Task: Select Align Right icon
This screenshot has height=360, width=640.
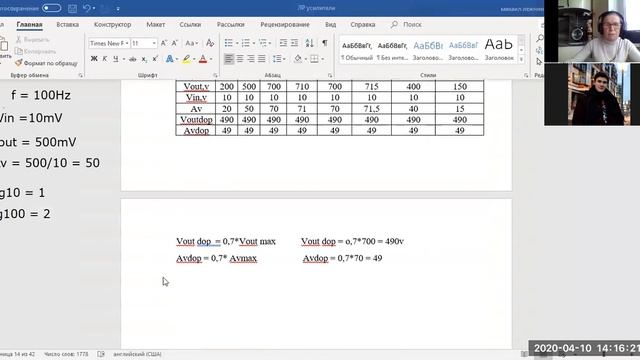Action: (x=251, y=59)
